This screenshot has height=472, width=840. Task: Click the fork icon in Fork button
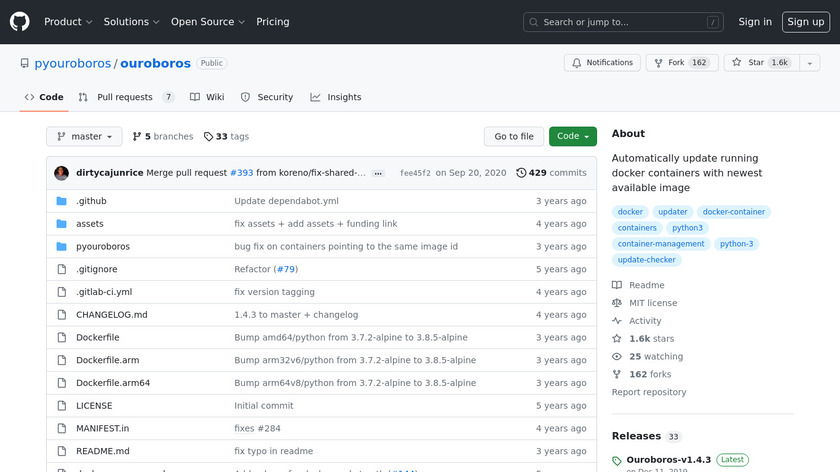point(658,63)
